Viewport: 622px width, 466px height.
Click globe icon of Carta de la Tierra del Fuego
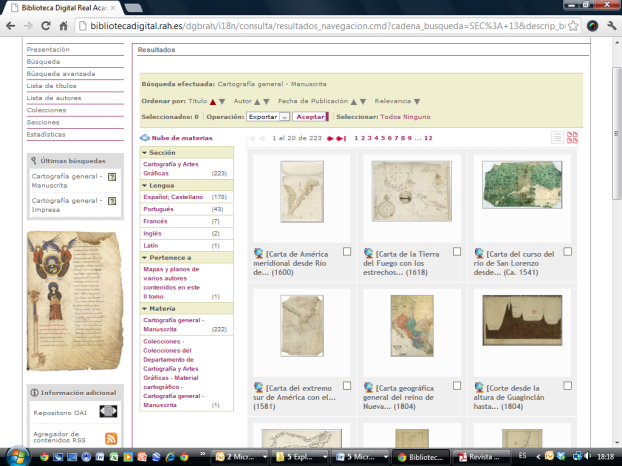pyautogui.click(x=369, y=253)
